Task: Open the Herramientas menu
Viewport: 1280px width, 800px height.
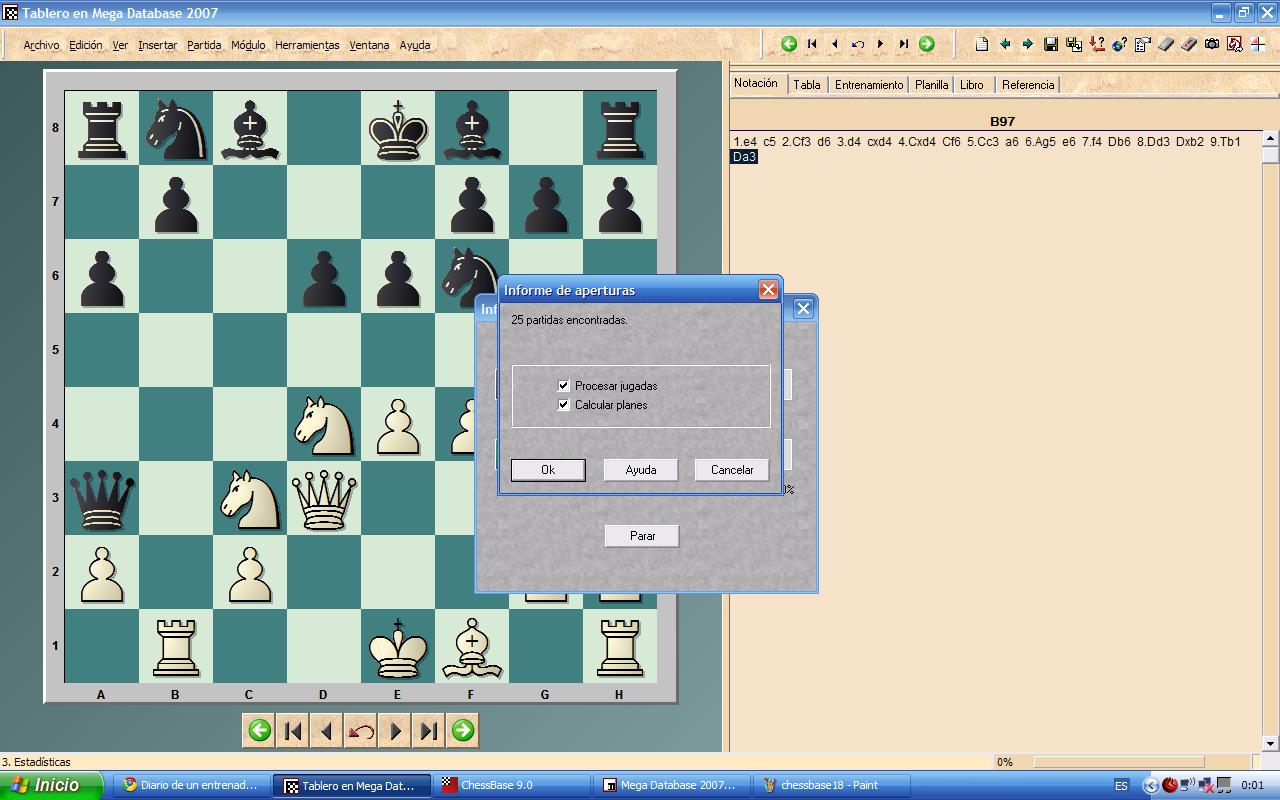Action: (308, 45)
